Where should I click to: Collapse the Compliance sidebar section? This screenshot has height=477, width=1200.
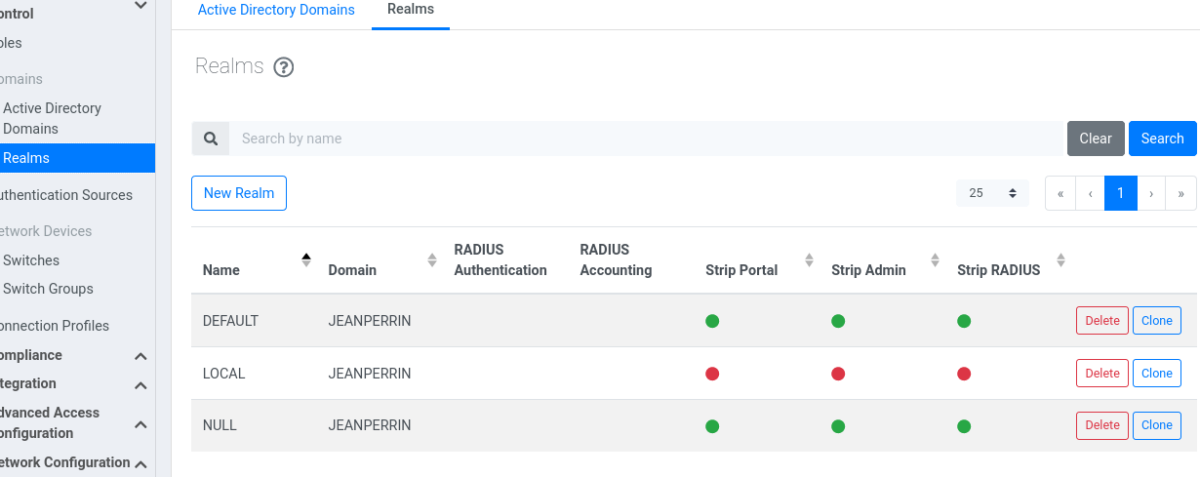pyautogui.click(x=141, y=356)
